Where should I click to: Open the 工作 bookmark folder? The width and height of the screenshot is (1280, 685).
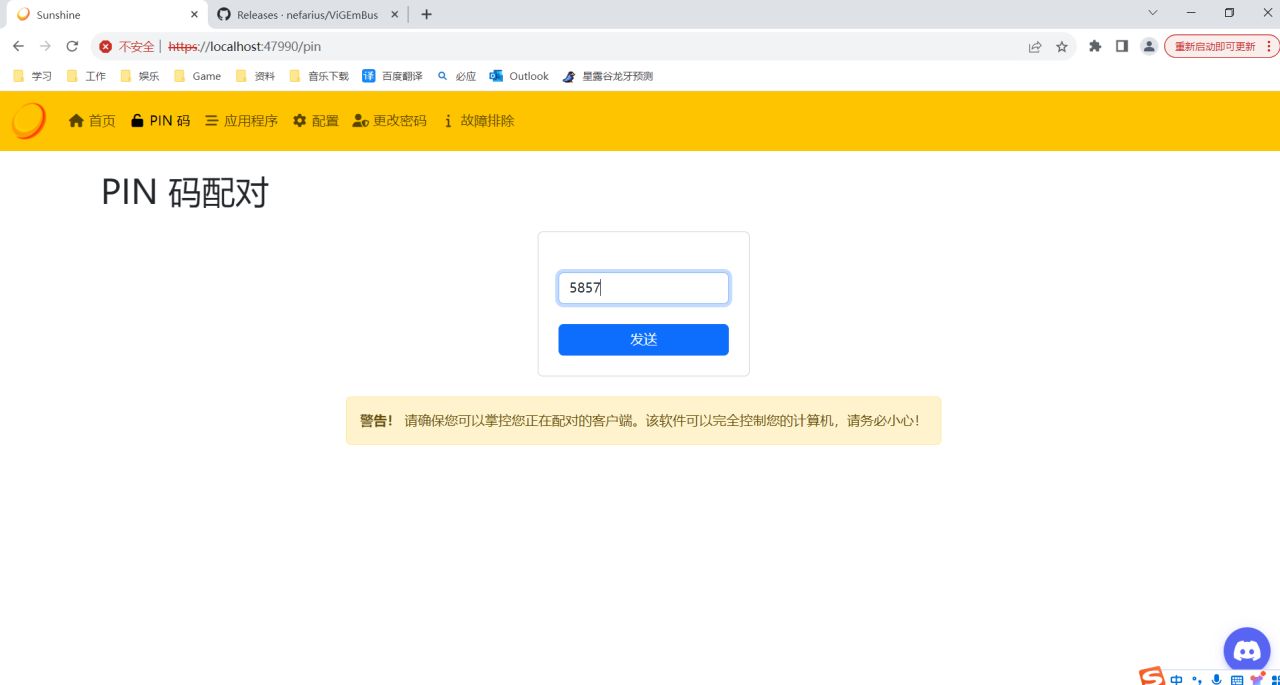click(x=86, y=76)
